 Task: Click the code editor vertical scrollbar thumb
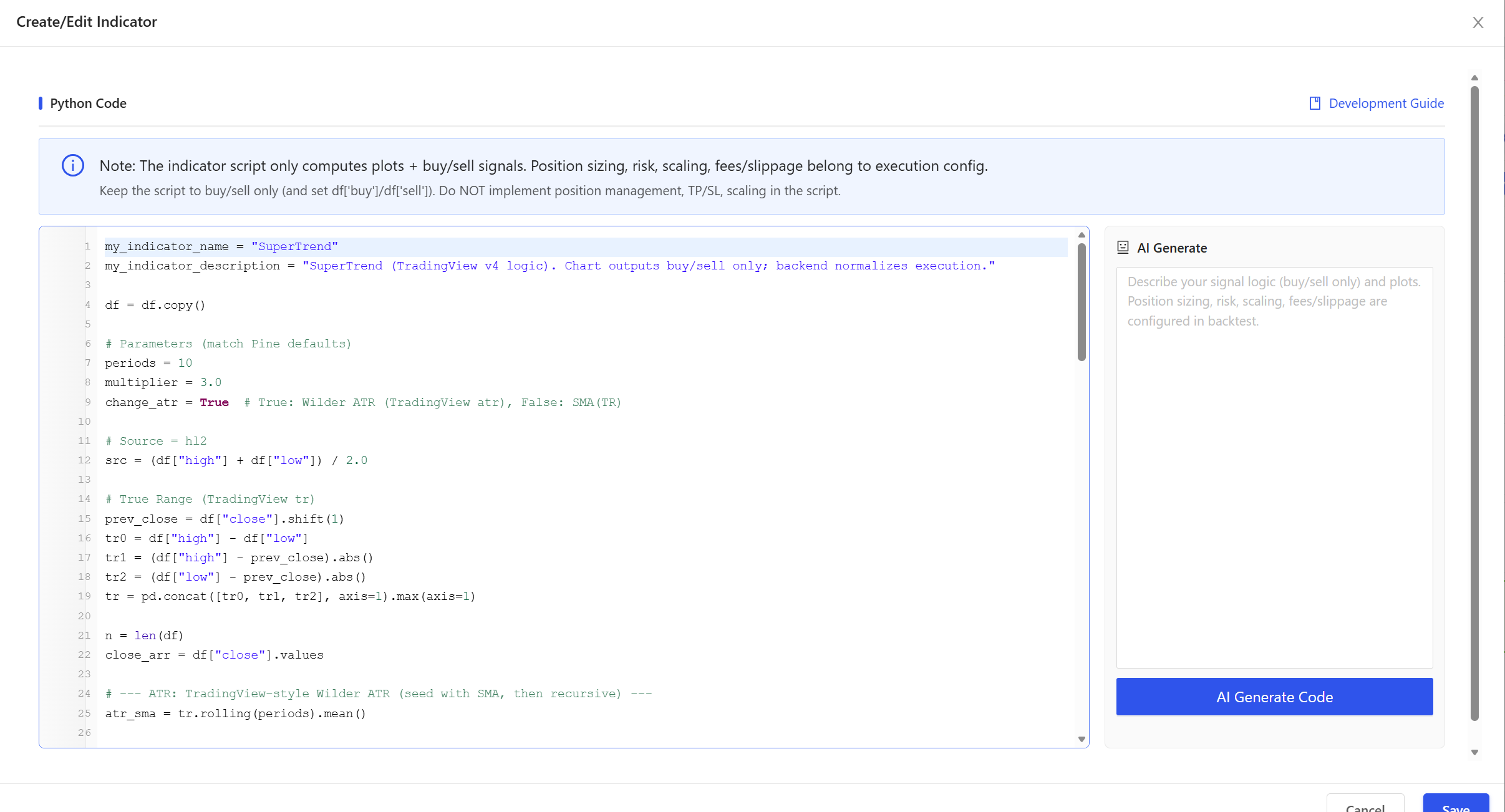coord(1081,299)
